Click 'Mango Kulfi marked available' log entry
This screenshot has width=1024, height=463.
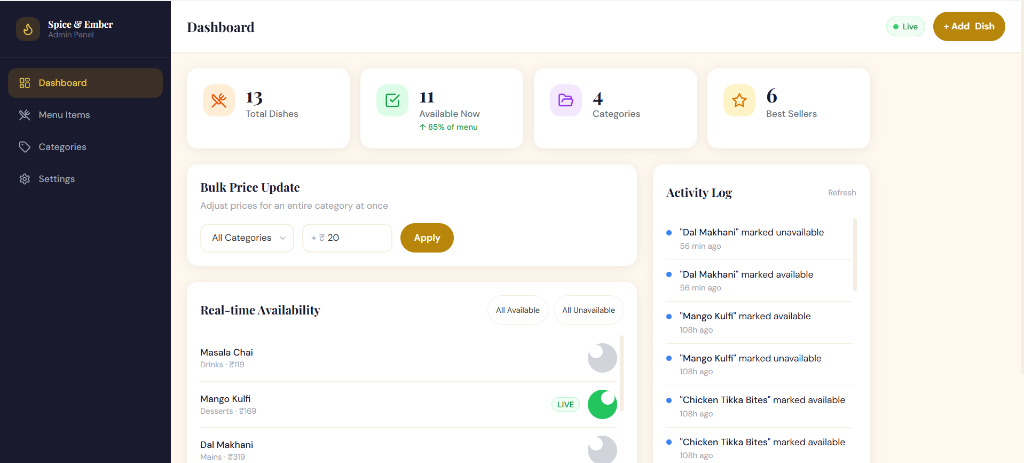[x=760, y=322]
